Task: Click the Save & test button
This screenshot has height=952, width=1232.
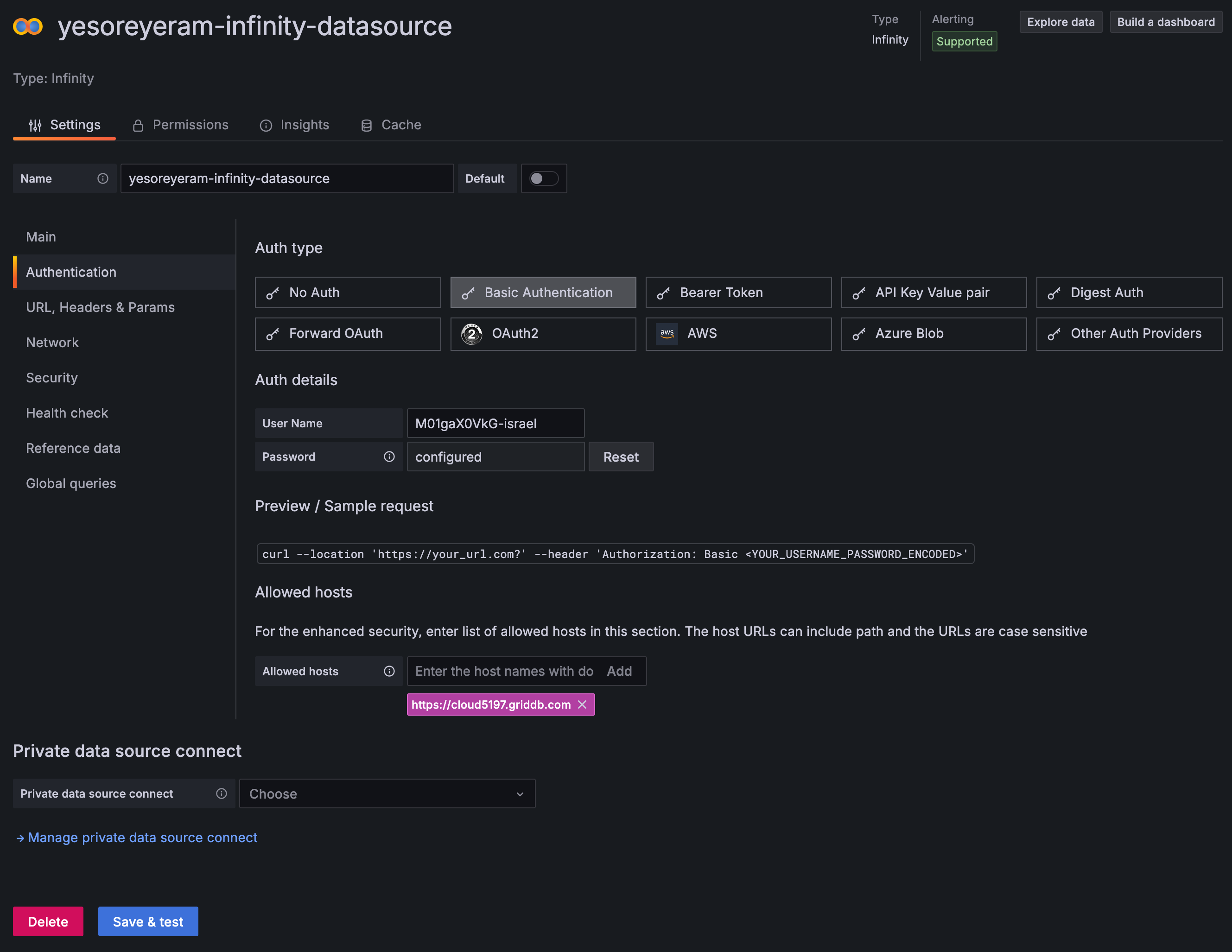Action: 148,921
